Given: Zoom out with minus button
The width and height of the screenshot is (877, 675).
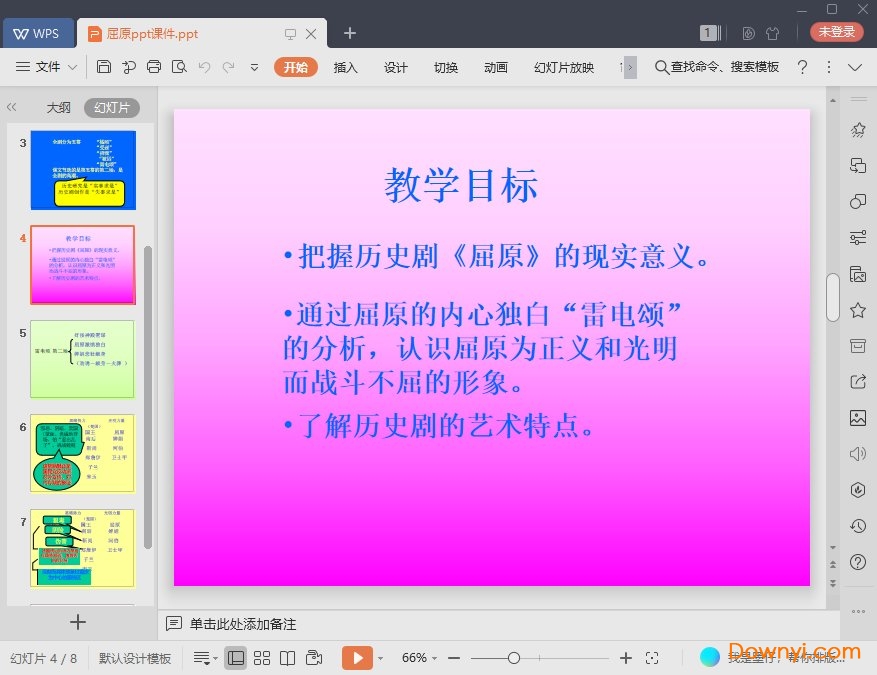Looking at the screenshot, I should (x=454, y=658).
